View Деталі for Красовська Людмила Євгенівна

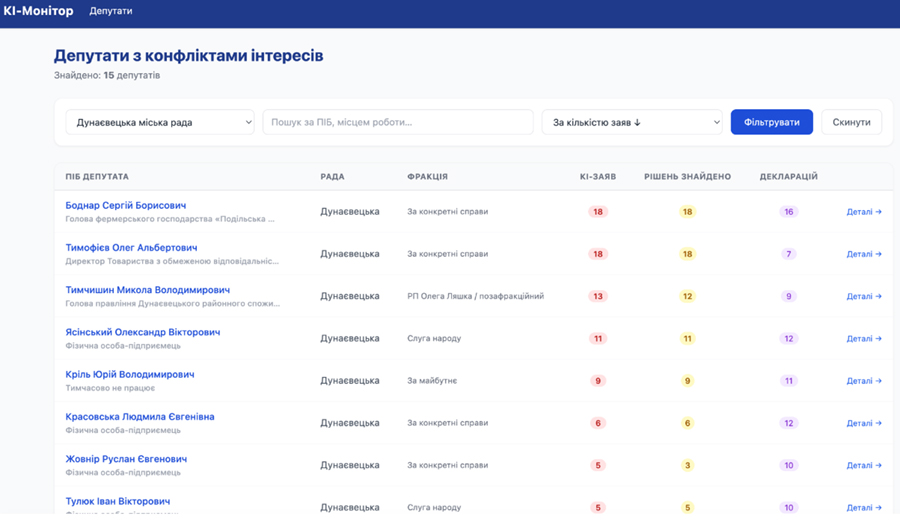864,423
